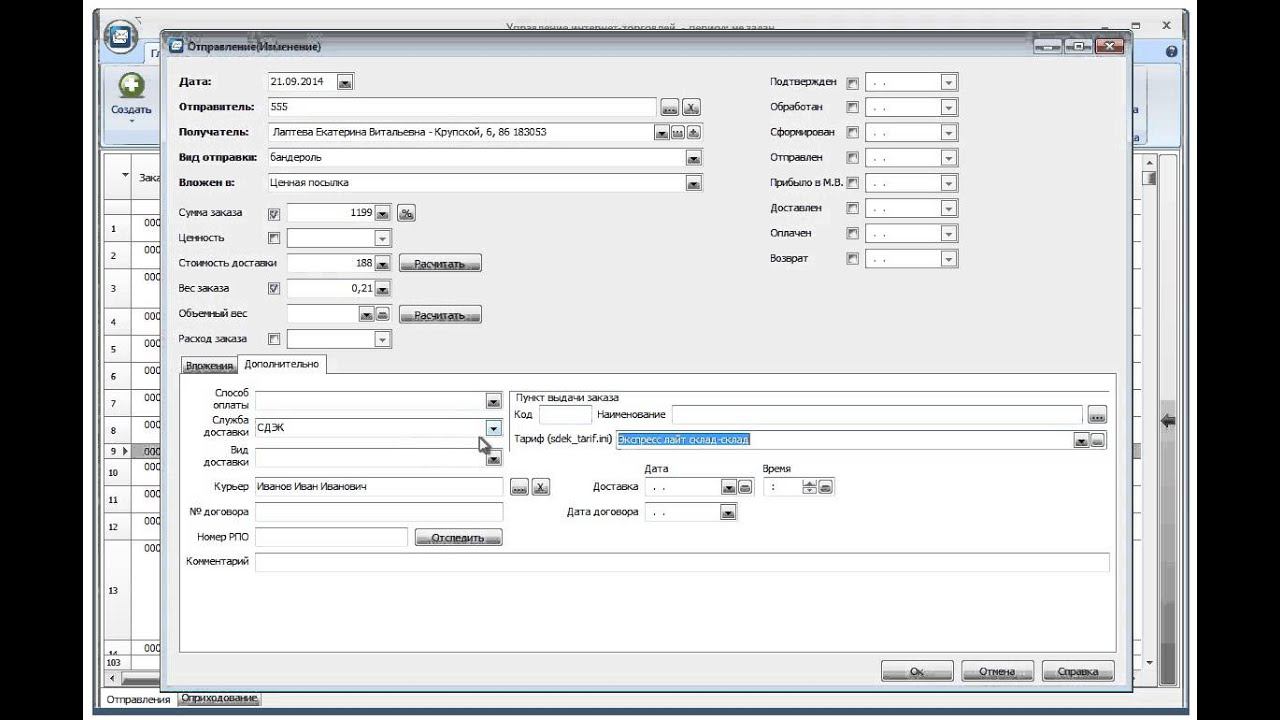
Task: Check the Обработан status checkbox
Action: click(852, 107)
